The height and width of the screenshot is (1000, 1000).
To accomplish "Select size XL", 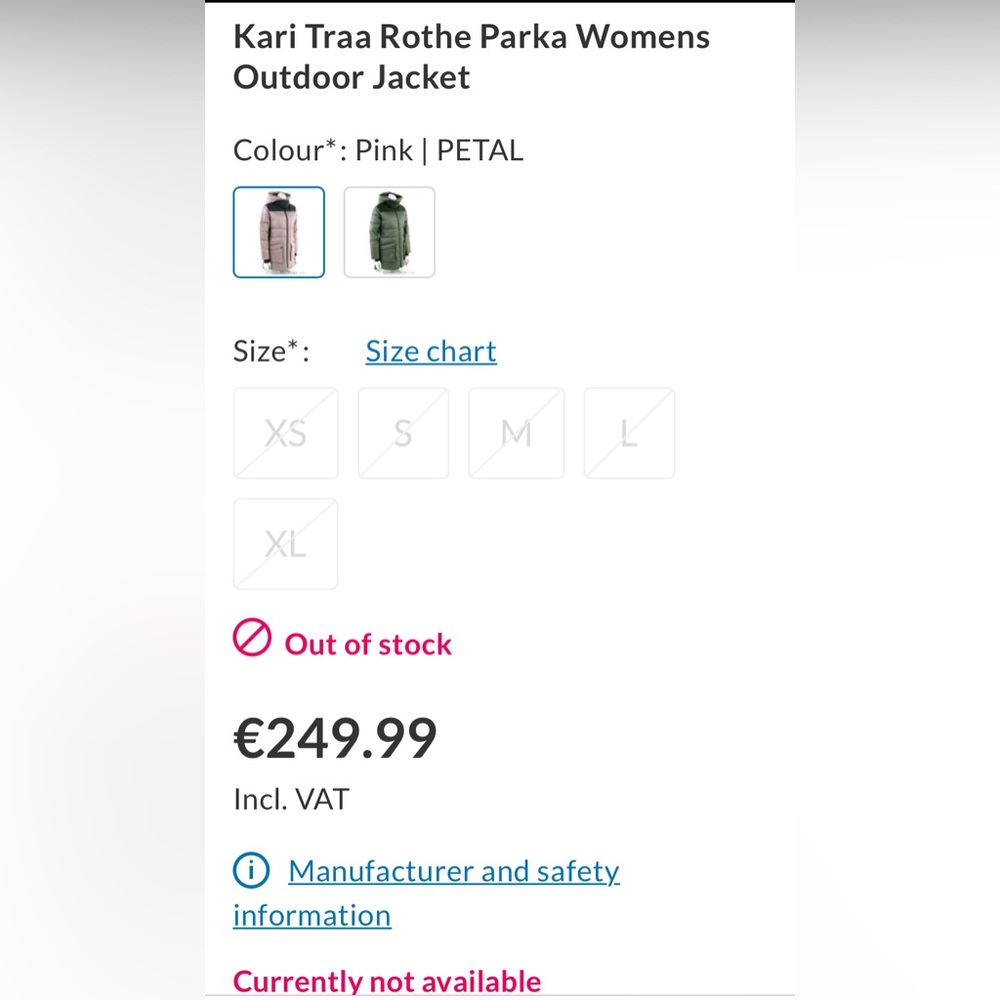I will (x=286, y=543).
